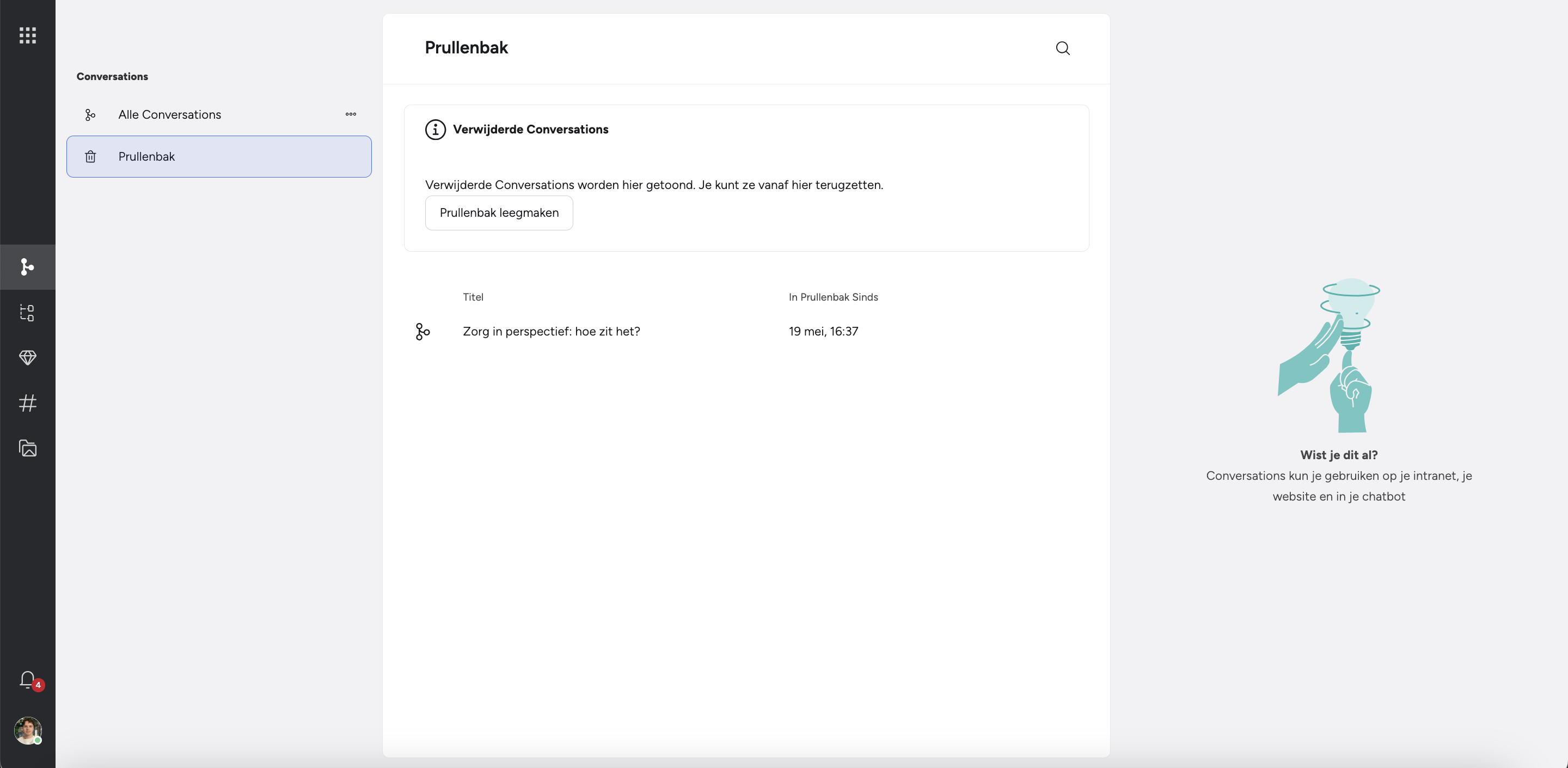Viewport: 1568px width, 768px height.
Task: Click the info icon beside Verwijderde Conversations
Action: 434,130
